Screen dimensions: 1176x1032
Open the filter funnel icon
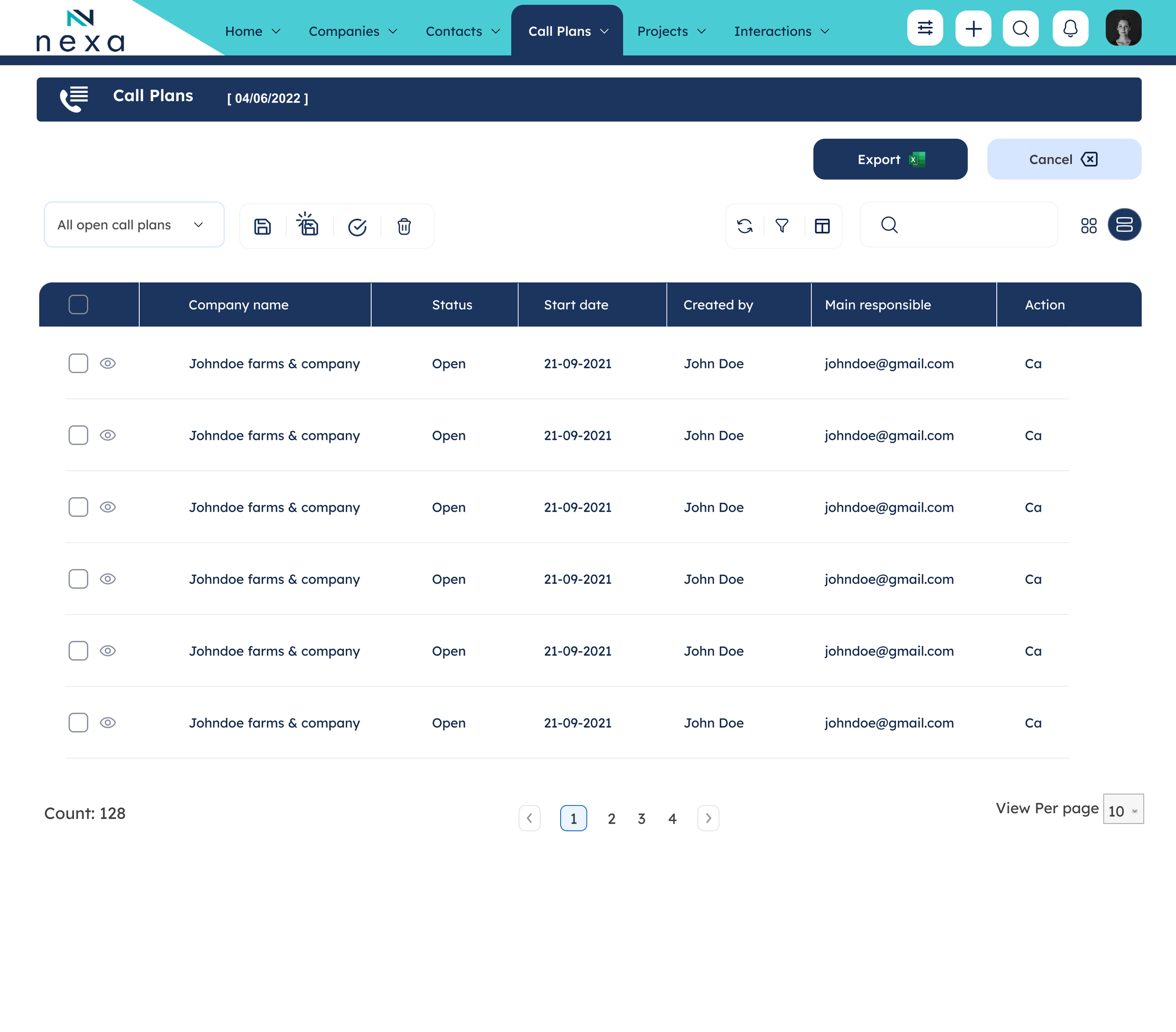tap(781, 225)
